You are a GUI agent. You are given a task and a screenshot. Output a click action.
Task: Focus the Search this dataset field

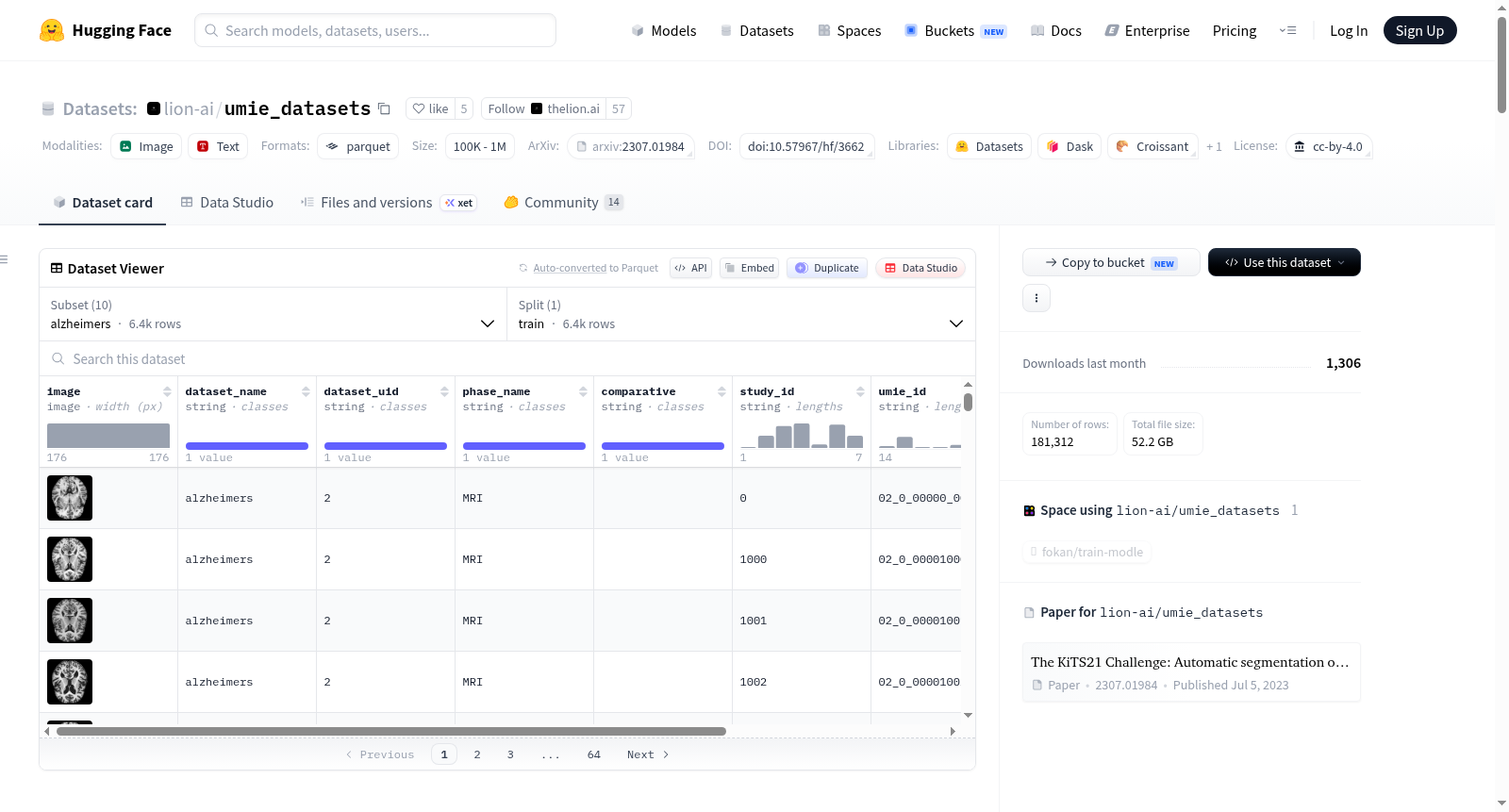(507, 359)
